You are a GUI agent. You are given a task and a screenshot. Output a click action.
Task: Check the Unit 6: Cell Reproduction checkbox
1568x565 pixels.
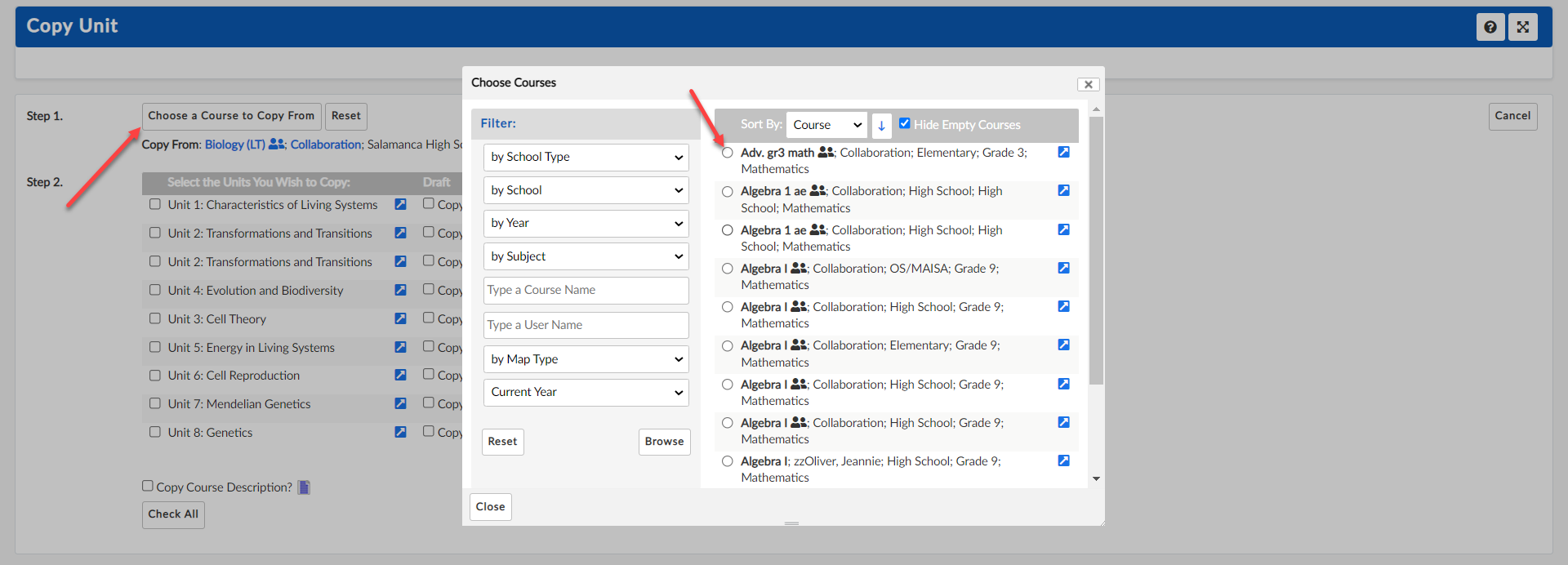[x=155, y=376]
